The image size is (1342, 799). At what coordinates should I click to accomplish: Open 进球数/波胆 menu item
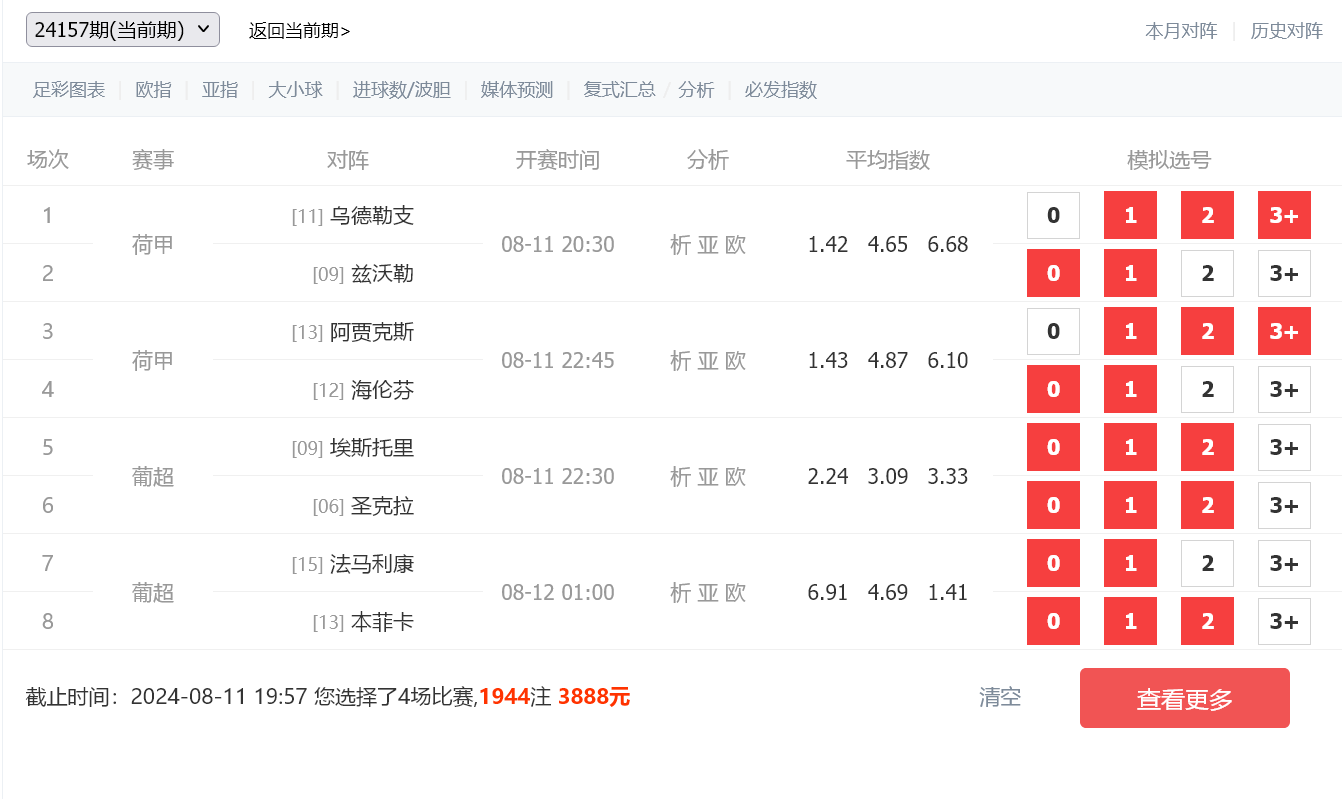click(401, 90)
